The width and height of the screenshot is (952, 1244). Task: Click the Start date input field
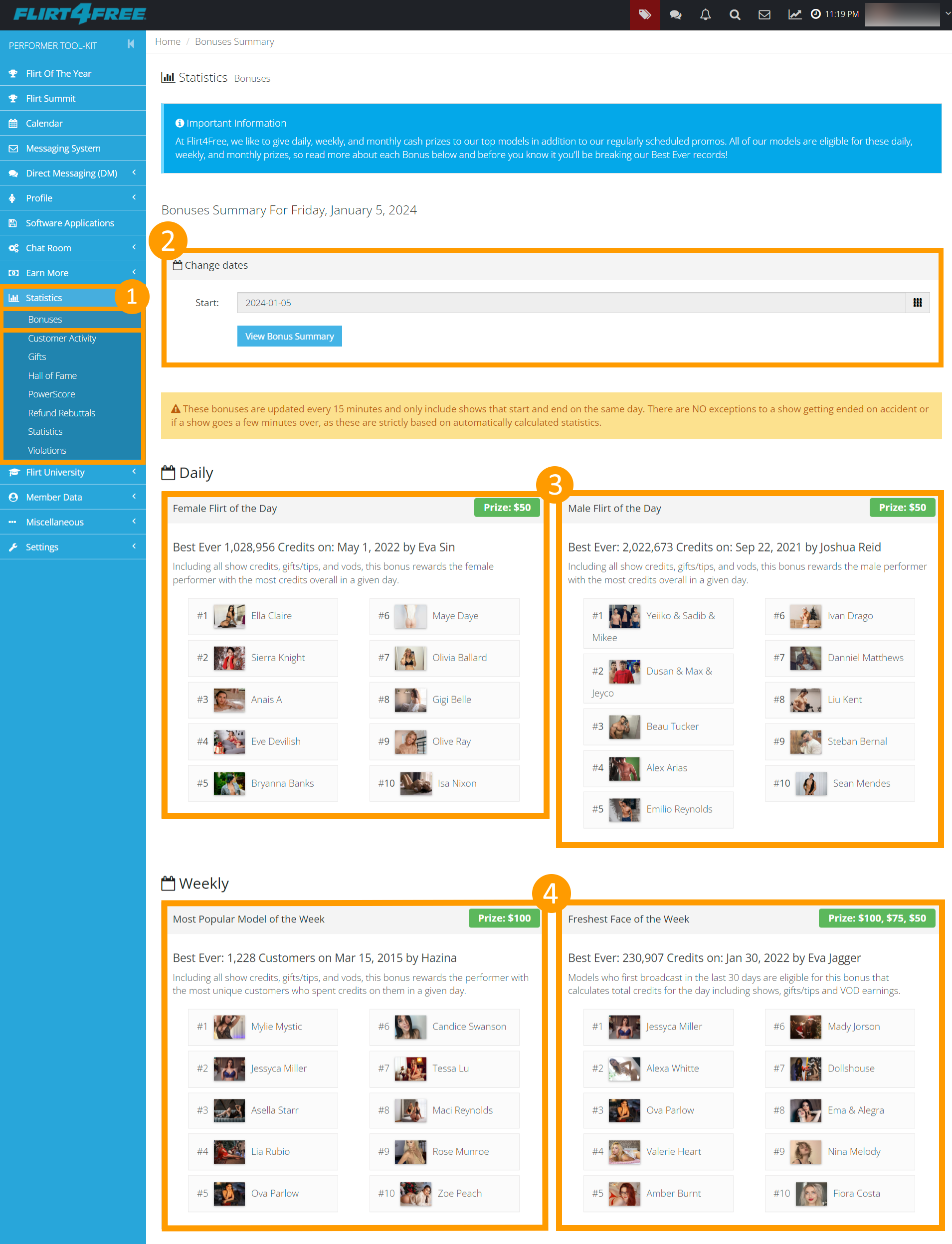571,303
